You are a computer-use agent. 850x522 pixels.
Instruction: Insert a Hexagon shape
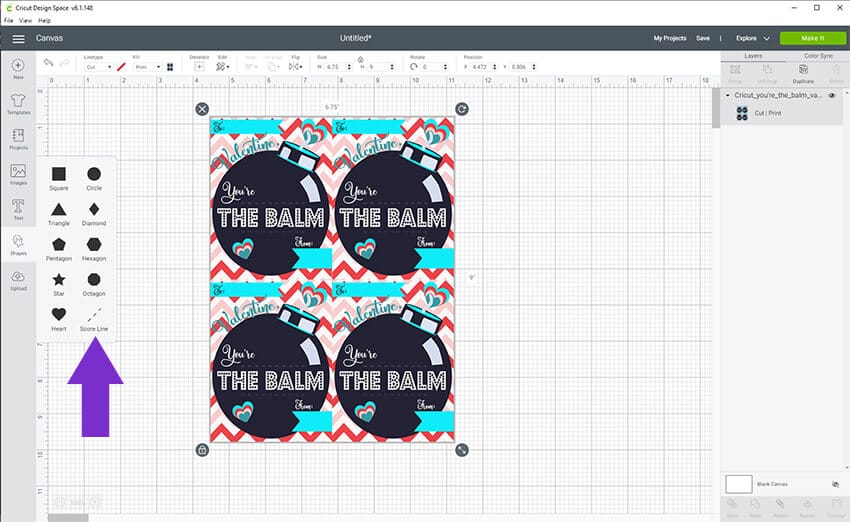pyautogui.click(x=94, y=249)
